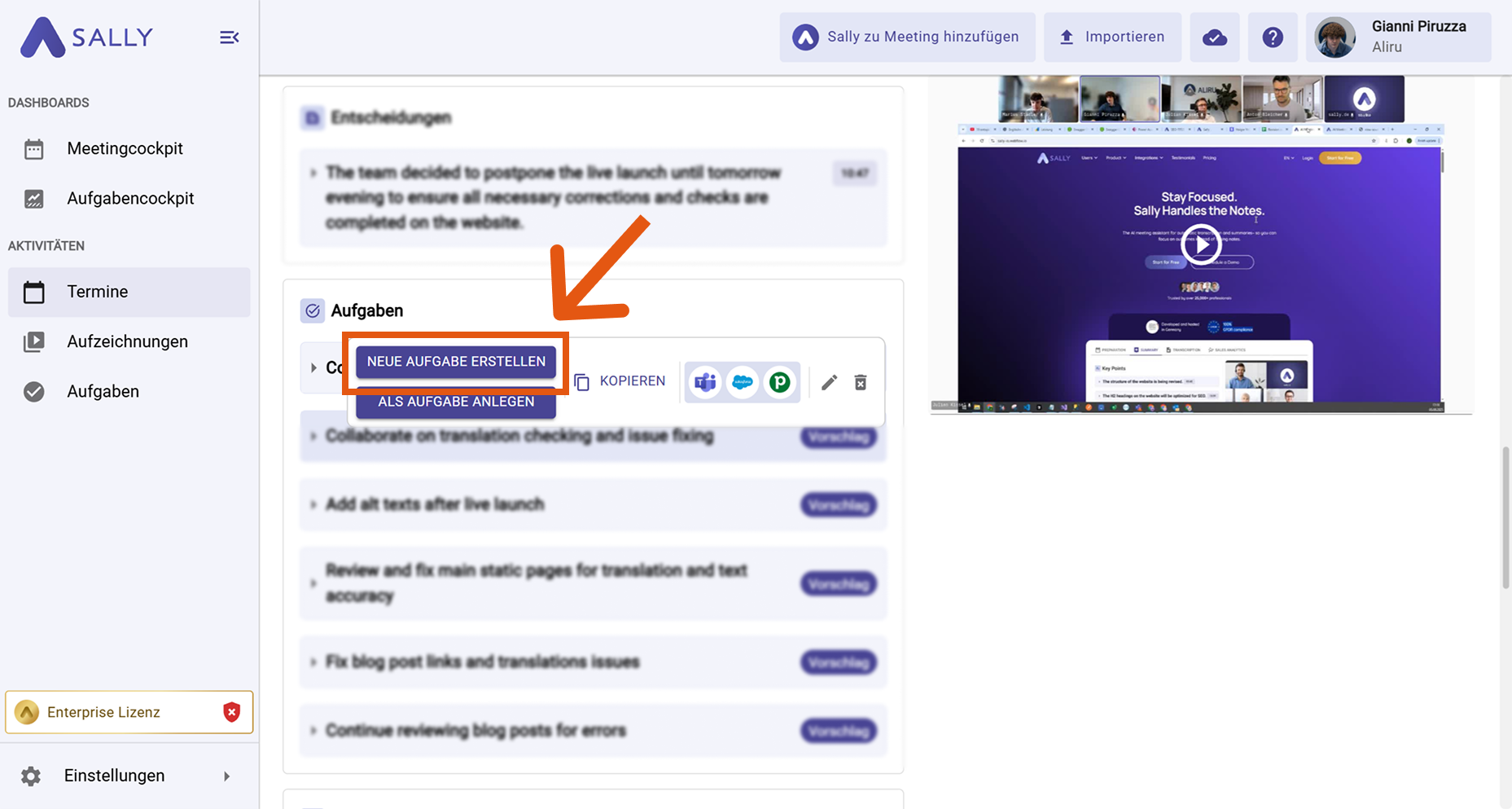Click the Aufgaben checkmark icon in sidebar

pyautogui.click(x=34, y=392)
